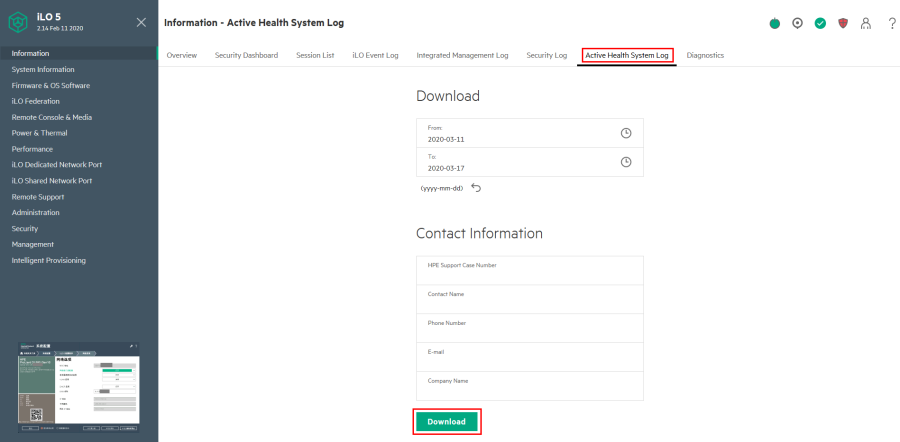Open help with the question mark icon
Viewport: 900px width, 442px height.
[891, 24]
